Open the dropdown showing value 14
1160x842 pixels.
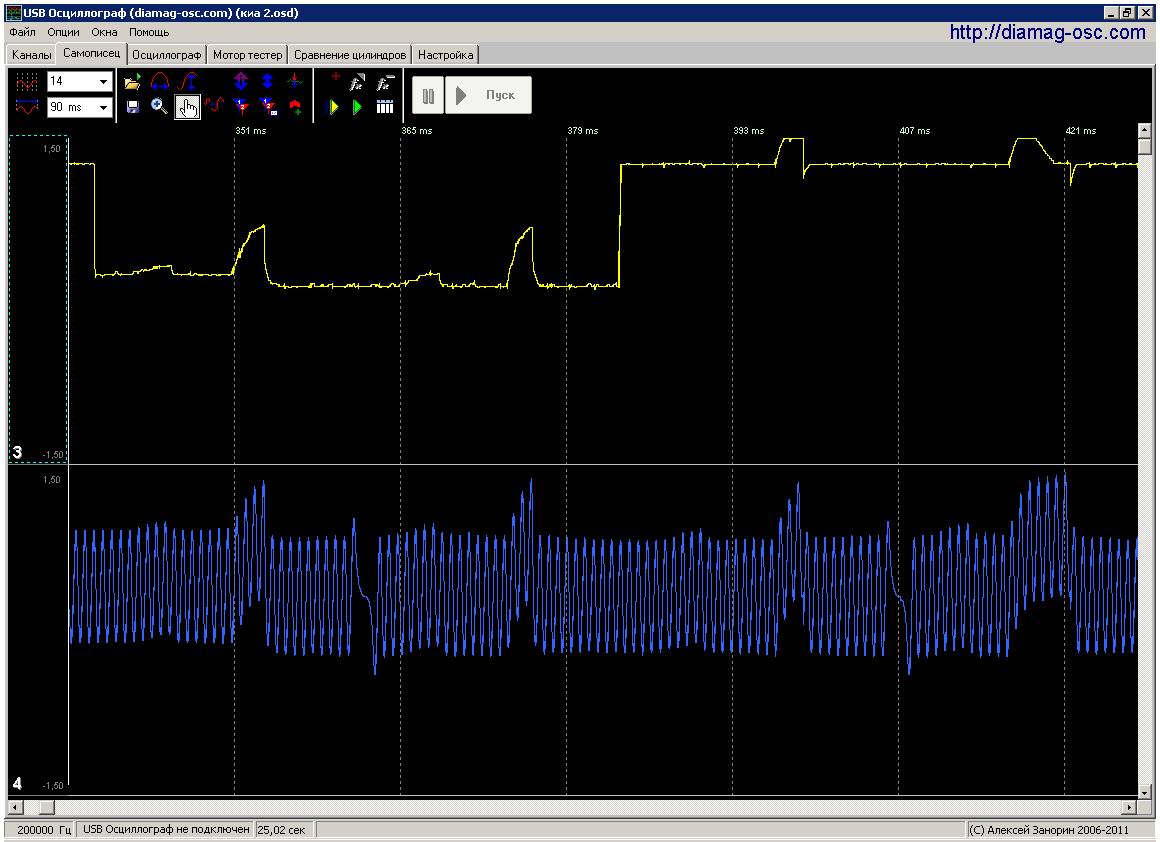coord(104,81)
